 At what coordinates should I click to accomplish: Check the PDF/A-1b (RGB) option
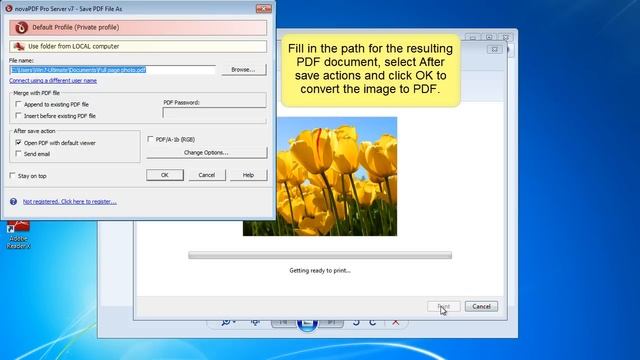point(150,139)
